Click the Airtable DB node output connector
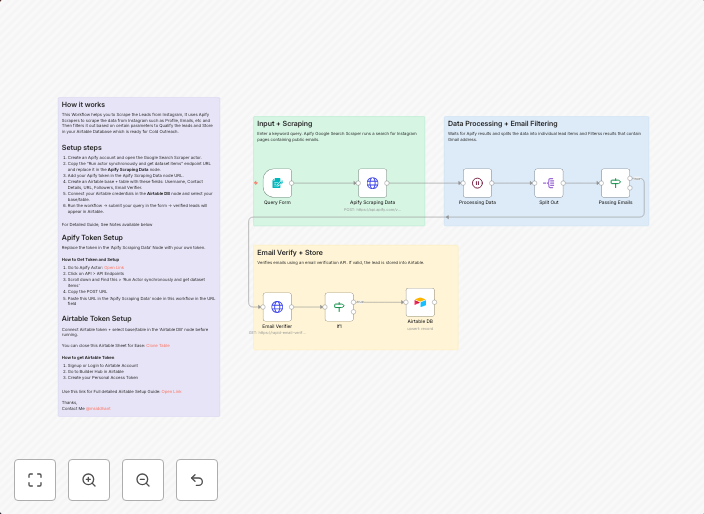 [x=435, y=303]
